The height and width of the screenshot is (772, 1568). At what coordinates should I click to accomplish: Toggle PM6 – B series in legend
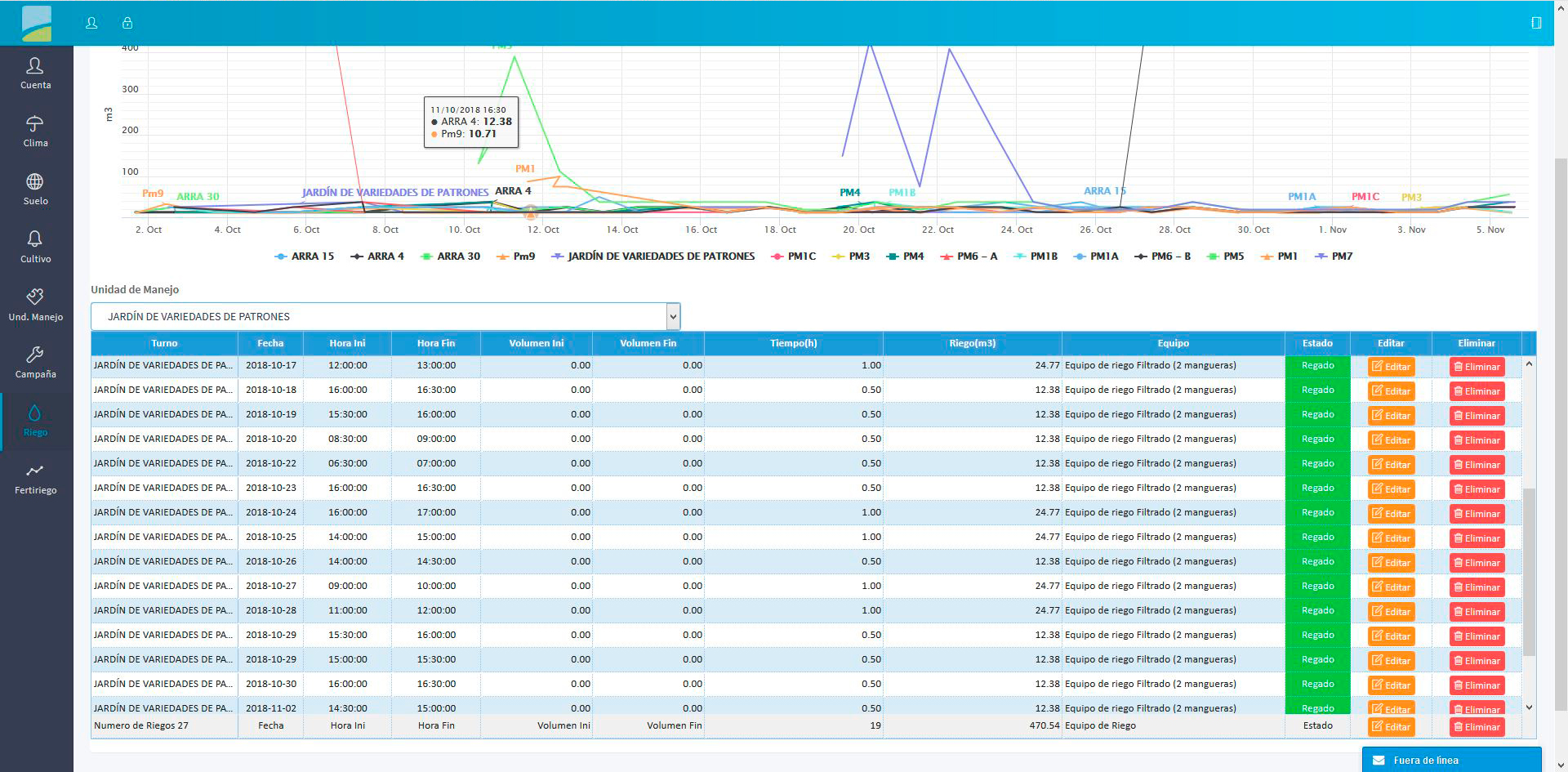coord(1163,257)
